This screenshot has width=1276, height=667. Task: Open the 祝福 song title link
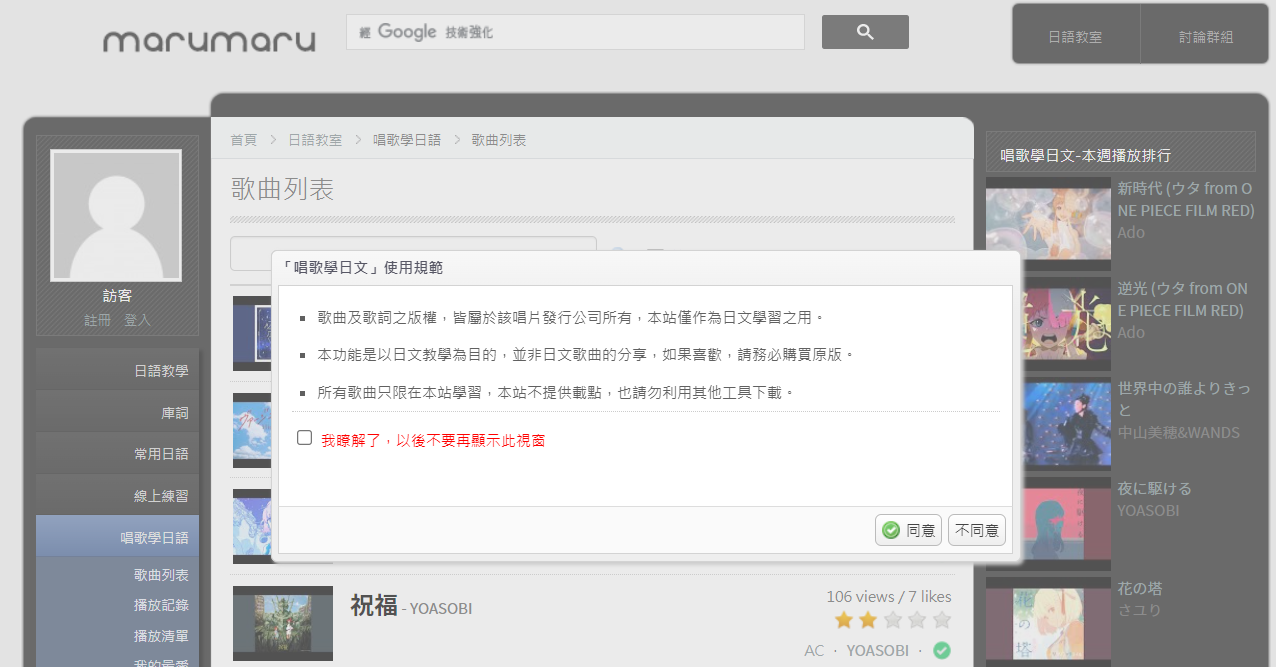pos(374,605)
